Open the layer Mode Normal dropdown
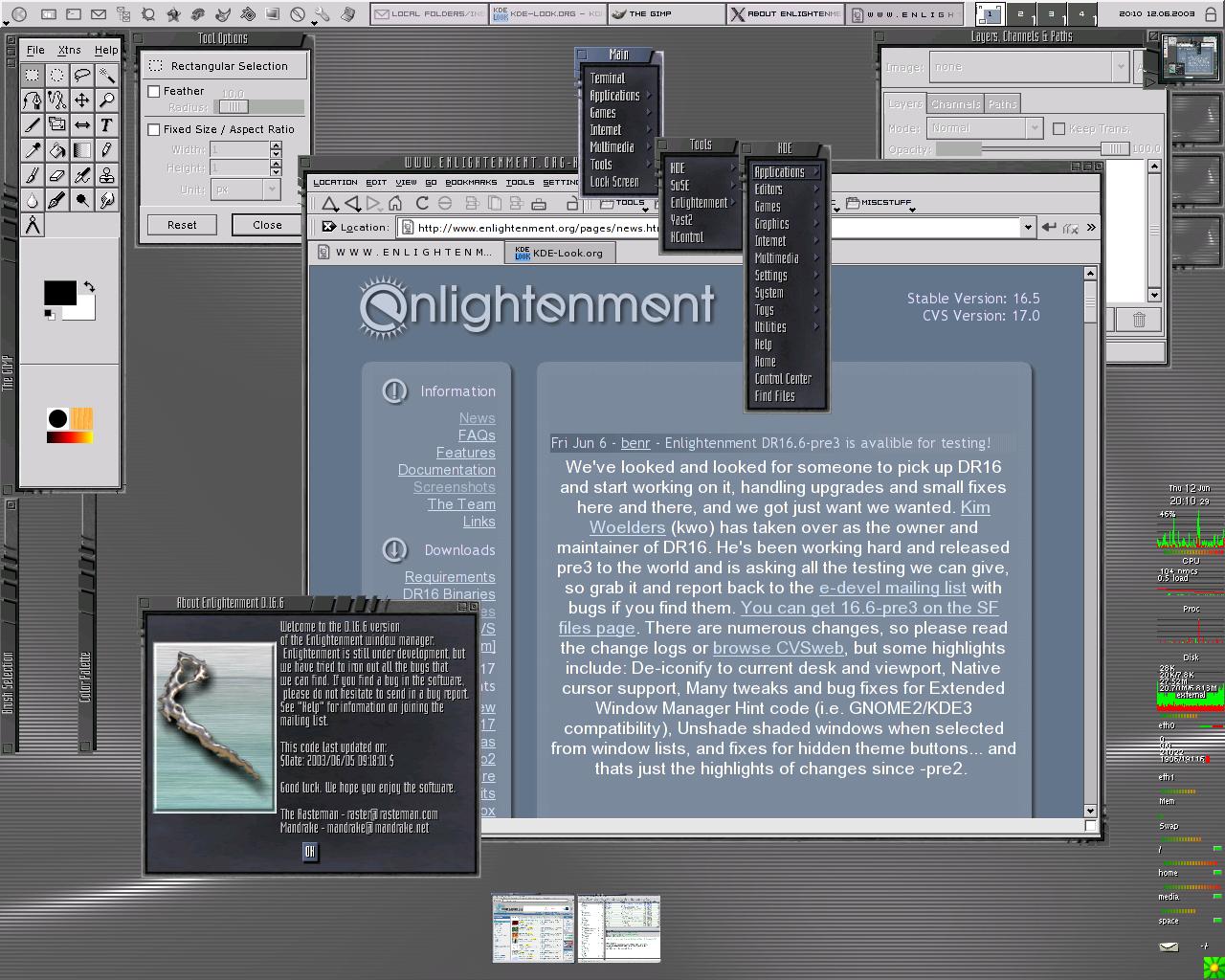 pos(985,128)
